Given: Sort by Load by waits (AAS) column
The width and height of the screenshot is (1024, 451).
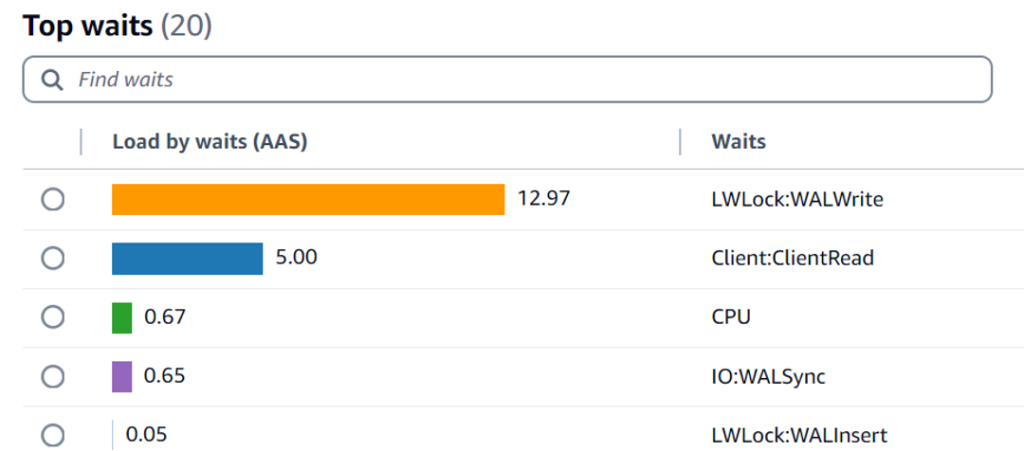Looking at the screenshot, I should point(210,142).
